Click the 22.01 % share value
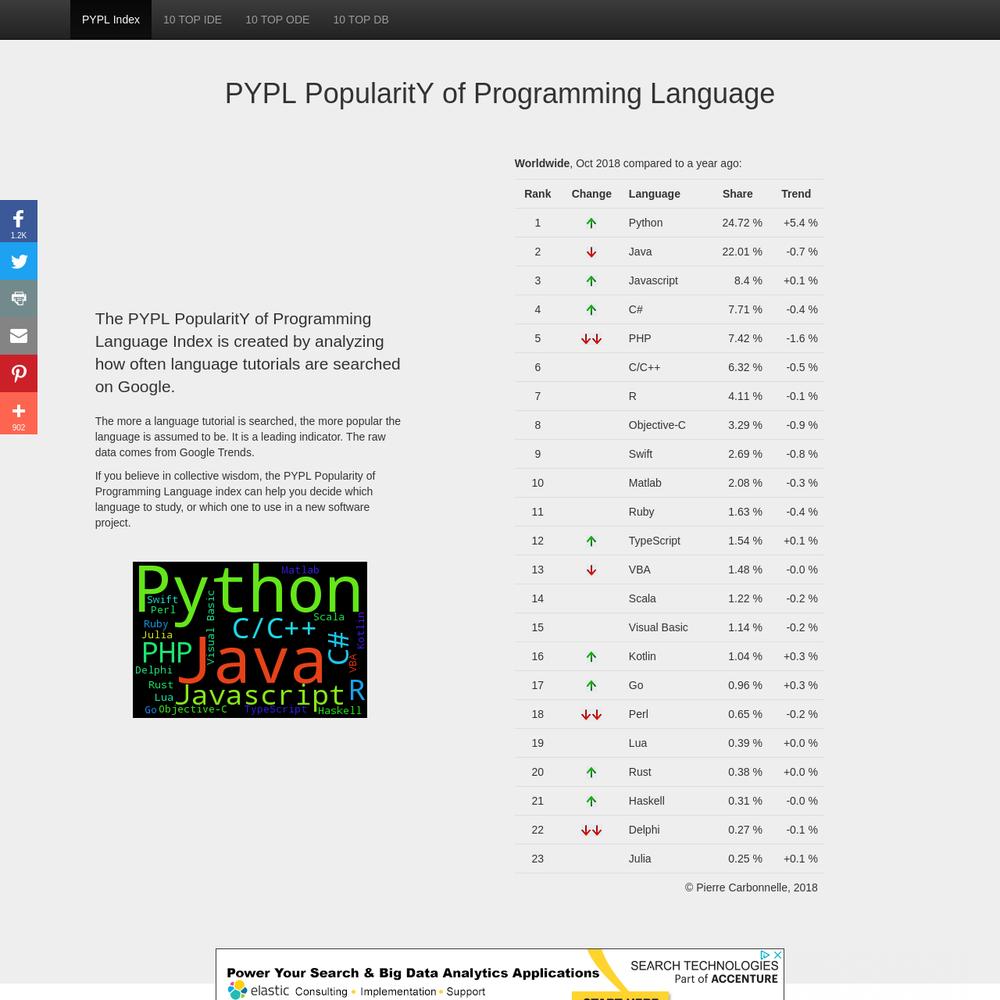The image size is (1000, 1000). pos(742,252)
